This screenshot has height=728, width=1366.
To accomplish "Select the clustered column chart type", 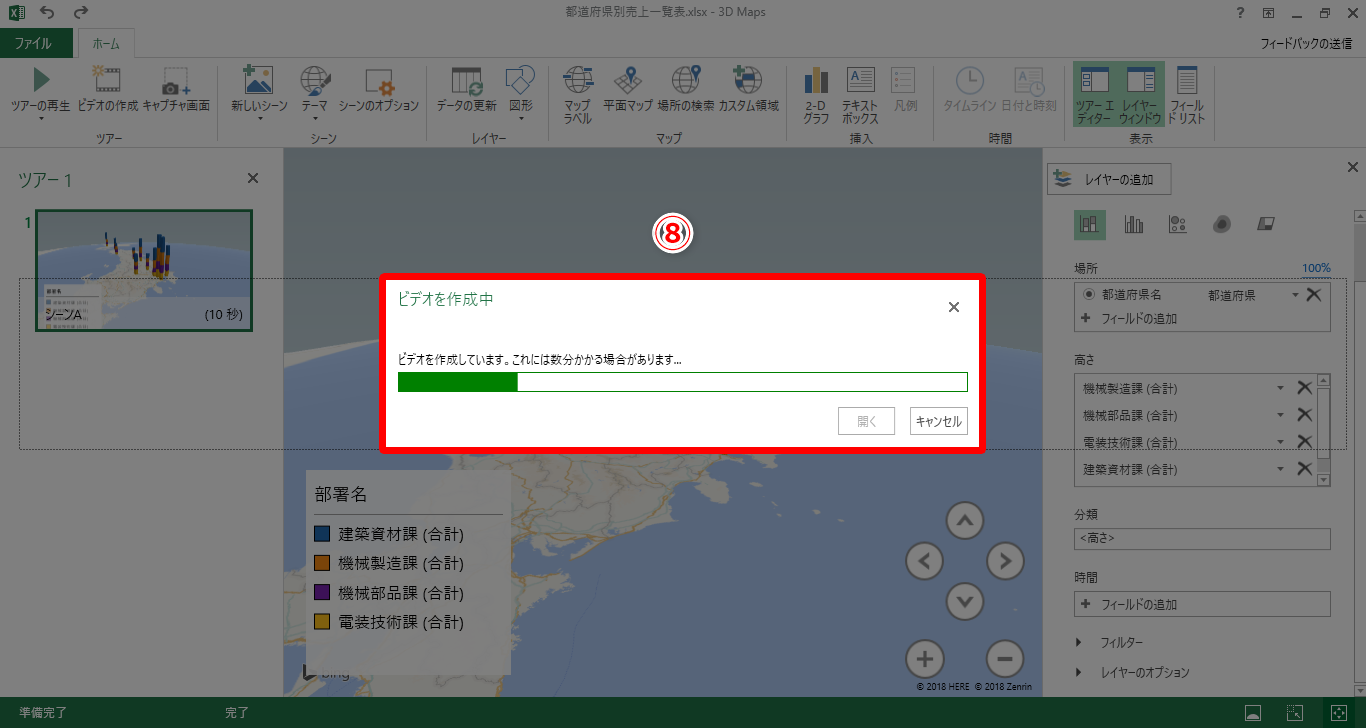I will [1134, 225].
